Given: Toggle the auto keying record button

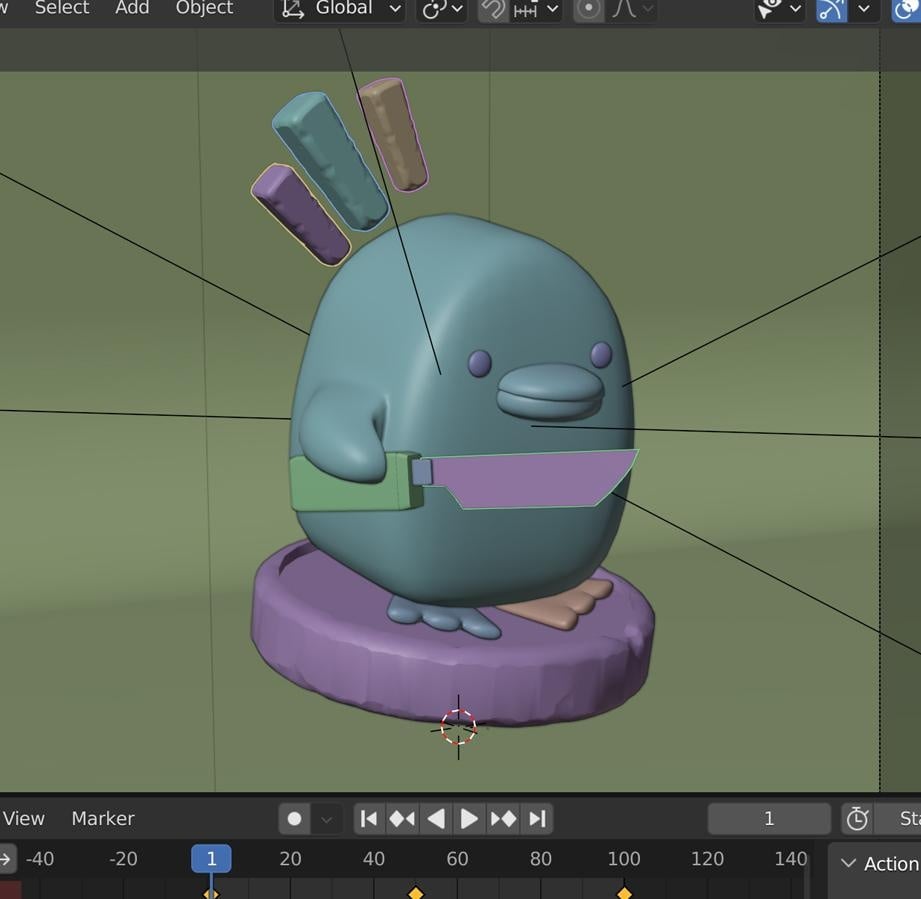Looking at the screenshot, I should pyautogui.click(x=294, y=819).
